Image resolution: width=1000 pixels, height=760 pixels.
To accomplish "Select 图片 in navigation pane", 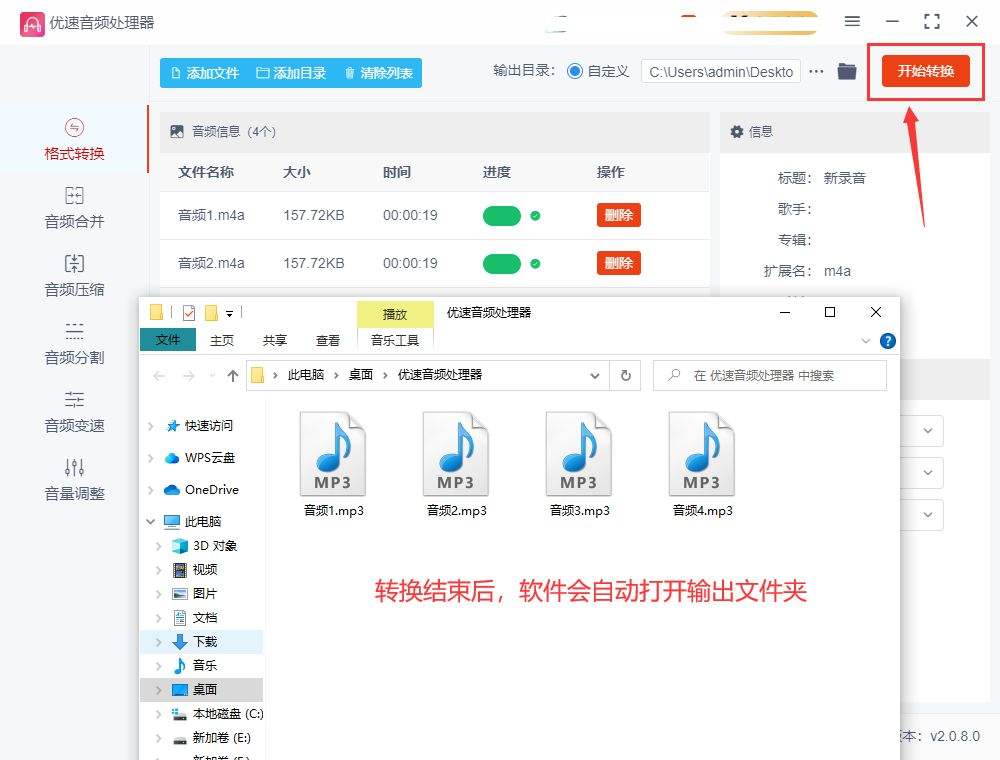I will [205, 594].
